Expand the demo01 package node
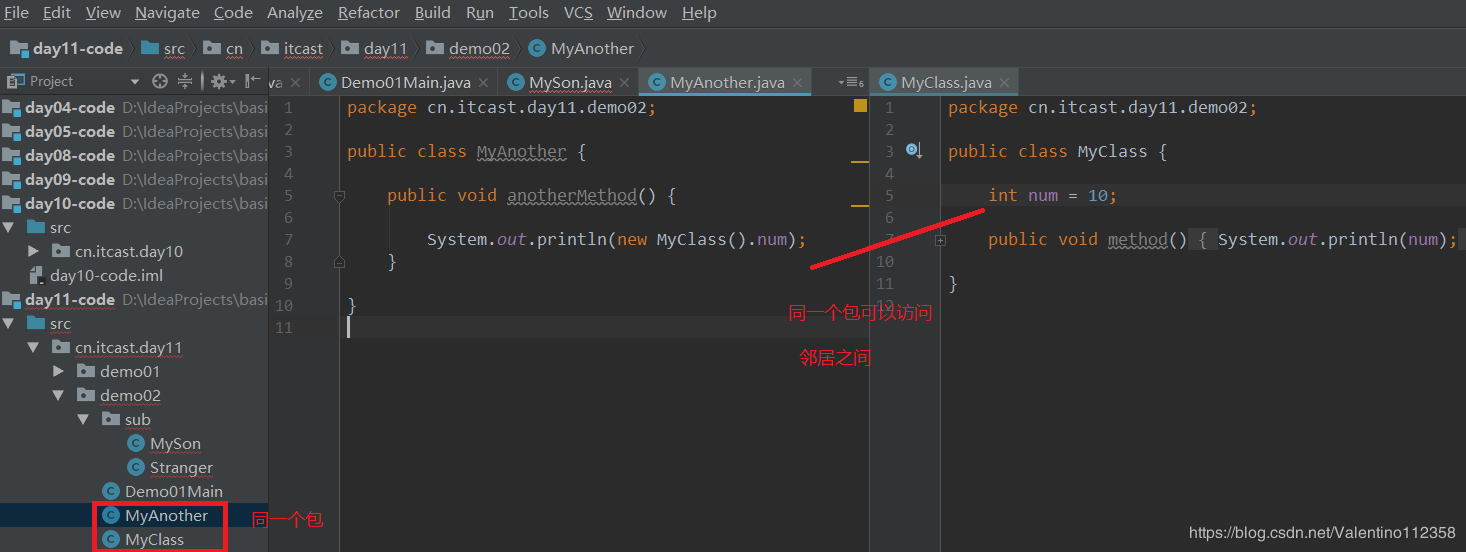Image resolution: width=1466 pixels, height=552 pixels. tap(59, 371)
